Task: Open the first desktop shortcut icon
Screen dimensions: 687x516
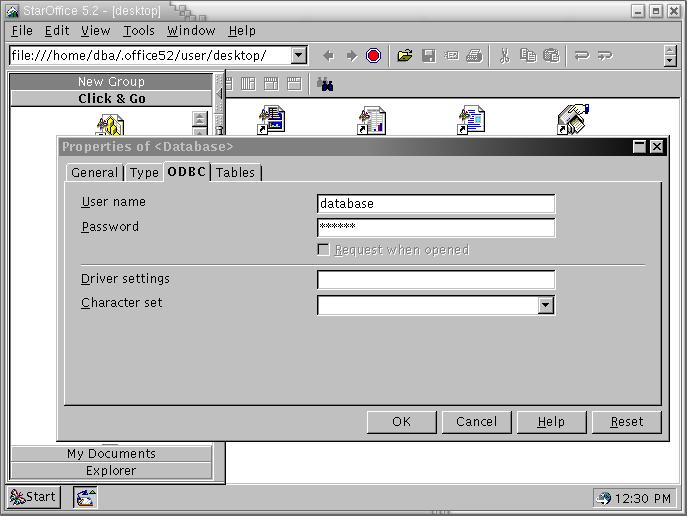Action: (271, 119)
